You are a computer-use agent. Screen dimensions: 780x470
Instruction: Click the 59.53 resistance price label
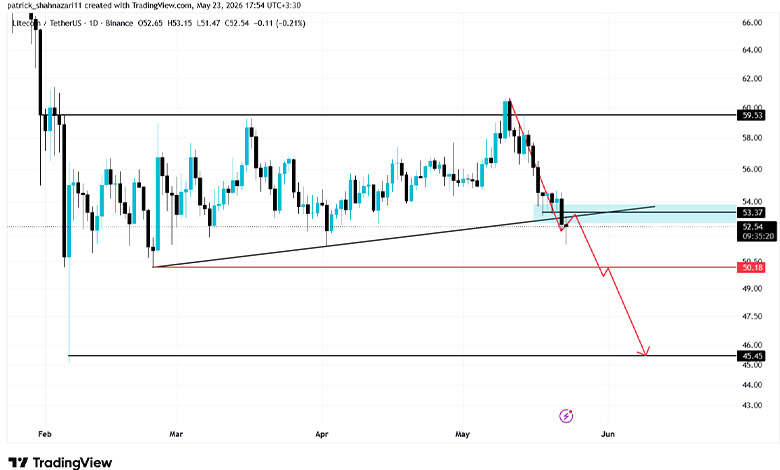[x=752, y=115]
